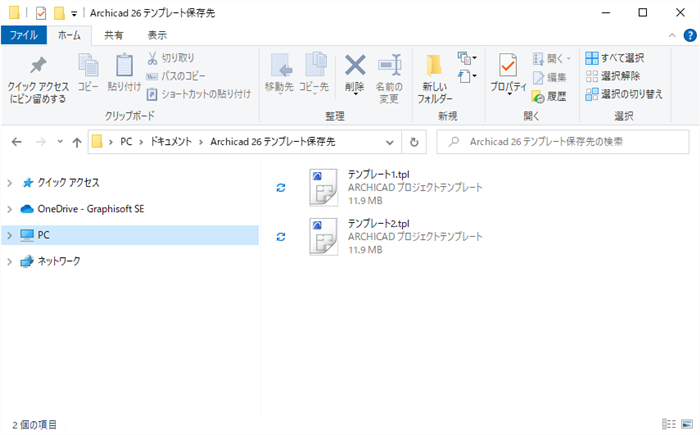This screenshot has height=435, width=700.
Task: Open the recent locations dropdown
Action: pos(60,142)
